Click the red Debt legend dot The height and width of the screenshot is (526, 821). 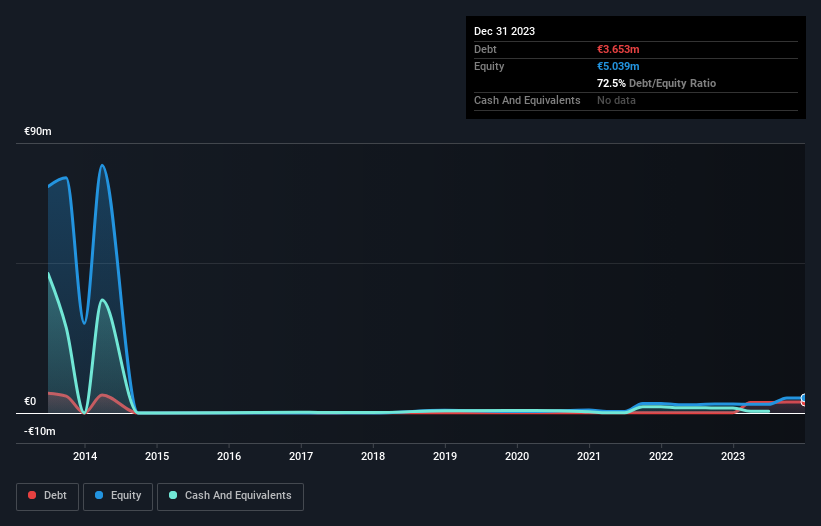pyautogui.click(x=32, y=495)
